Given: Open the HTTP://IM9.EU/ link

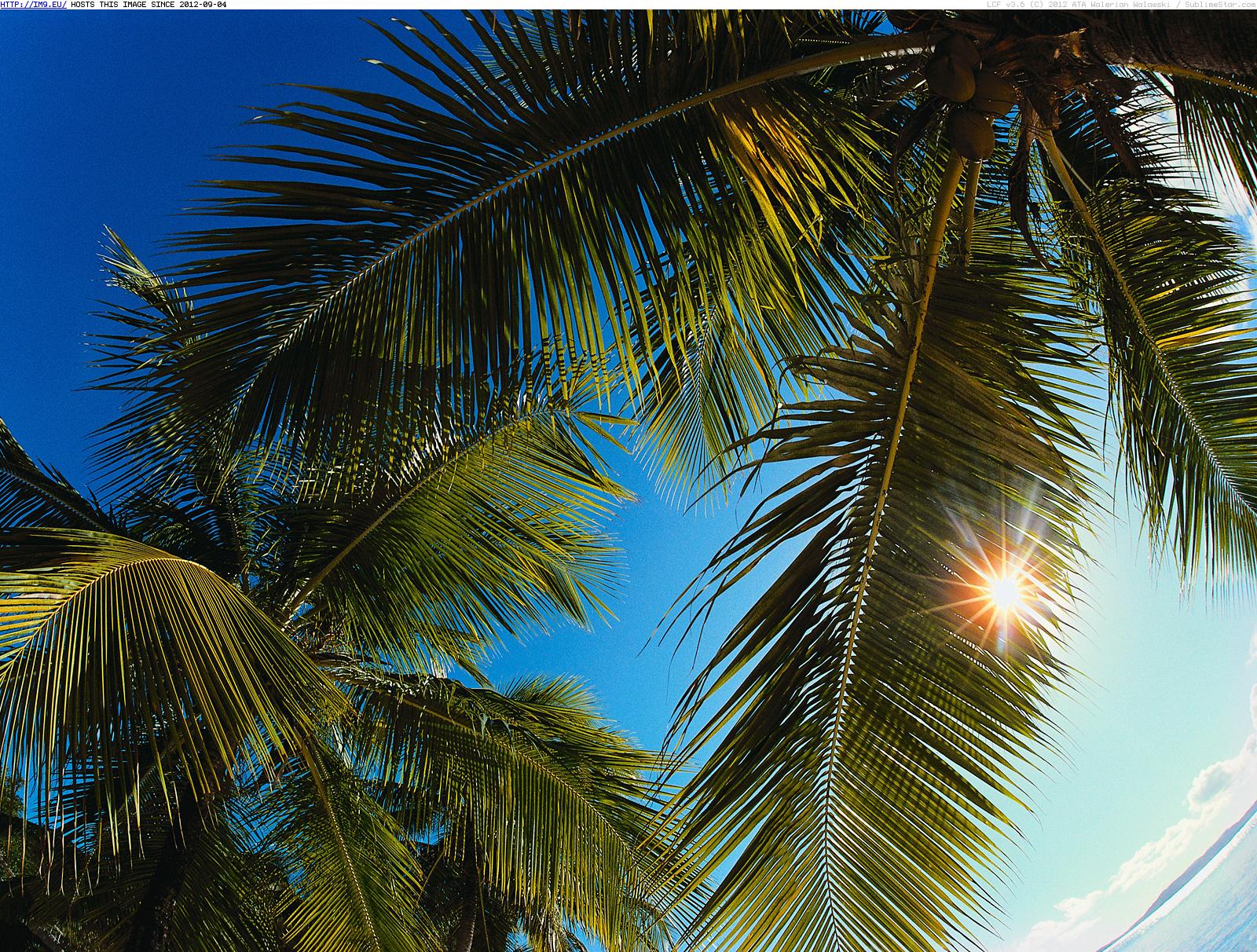Looking at the screenshot, I should click(33, 5).
